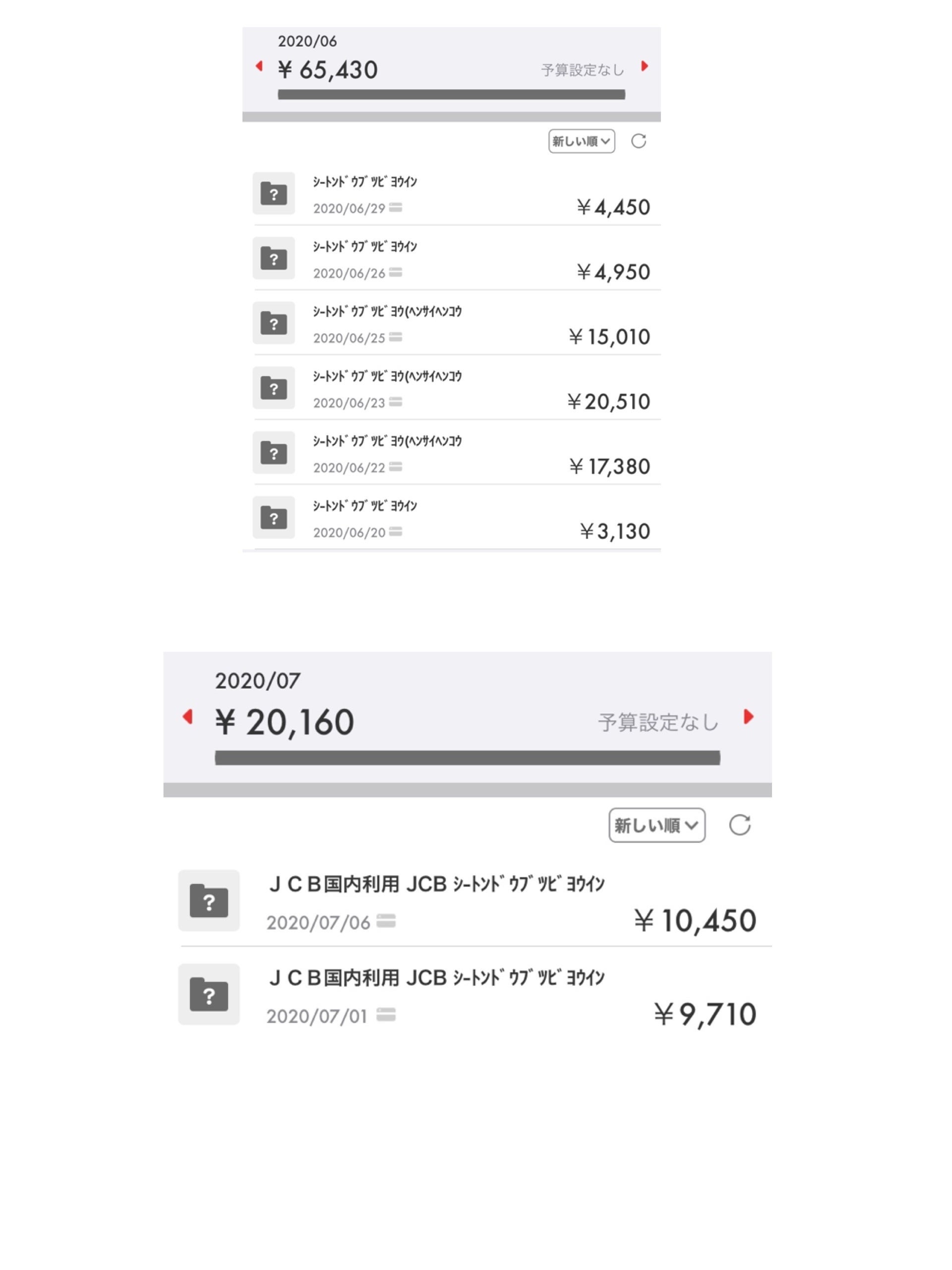952x1270 pixels.
Task: Click the 2020/06 budget progress bar
Action: (451, 95)
